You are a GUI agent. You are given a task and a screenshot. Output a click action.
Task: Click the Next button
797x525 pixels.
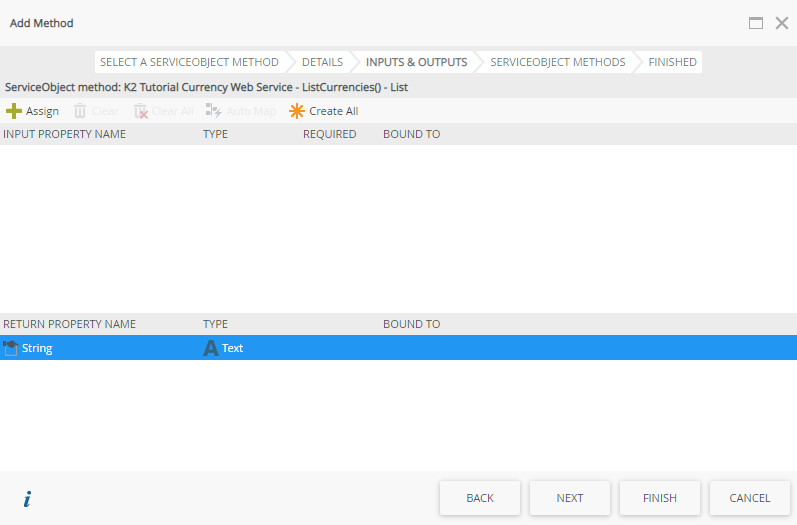click(x=570, y=498)
